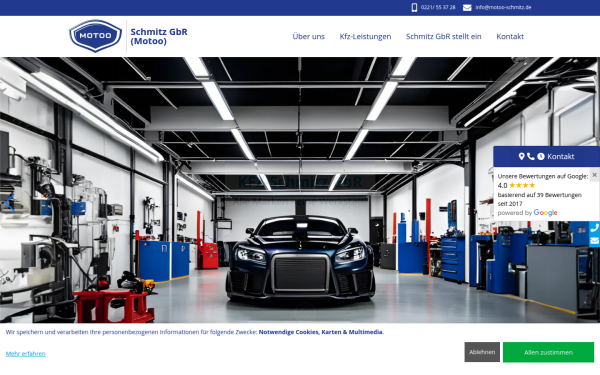Click the phone number 0221/ 55 37 28
The width and height of the screenshot is (600, 375).
[x=438, y=7]
